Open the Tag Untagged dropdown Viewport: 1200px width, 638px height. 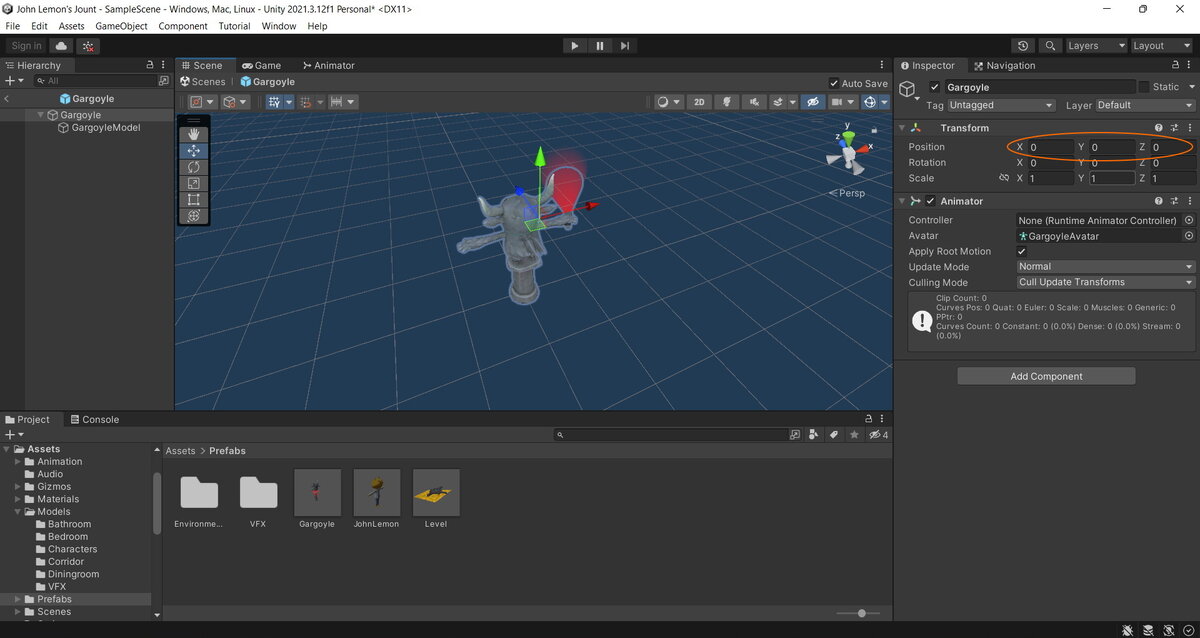[1001, 105]
